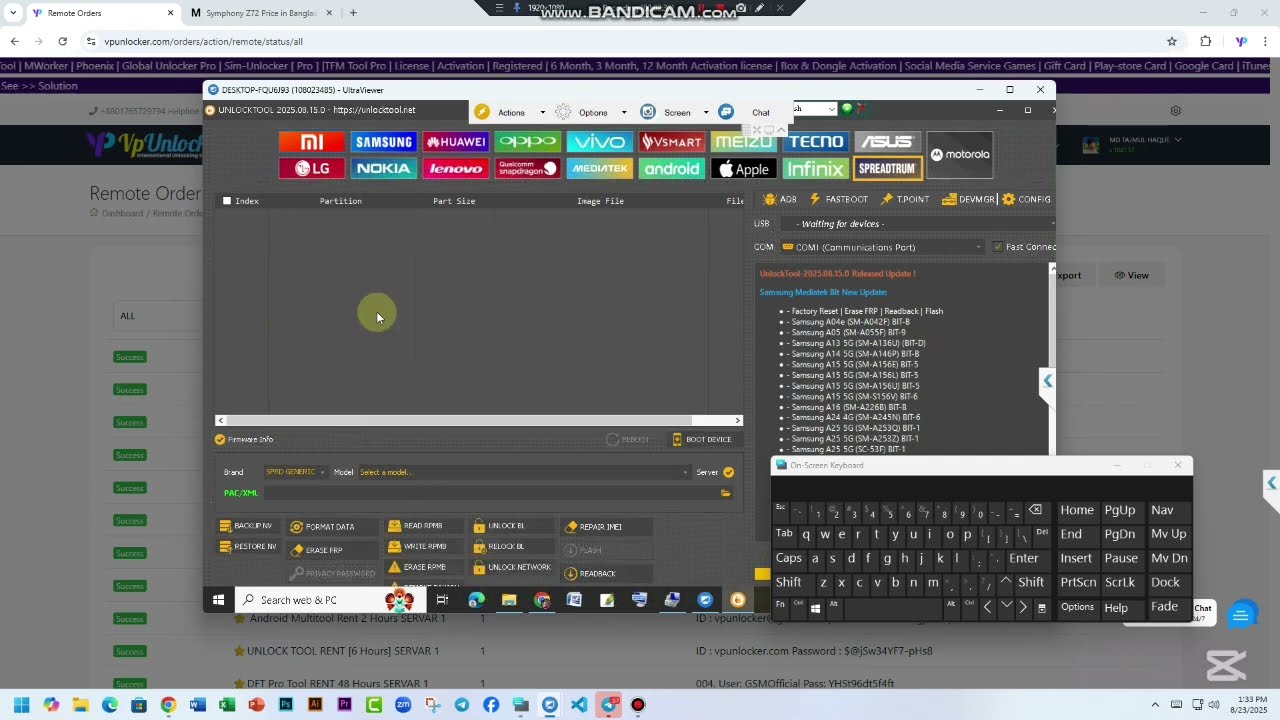Open the UltraViewer Chat panel
Image resolution: width=1280 pixels, height=720 pixels.
(746, 112)
